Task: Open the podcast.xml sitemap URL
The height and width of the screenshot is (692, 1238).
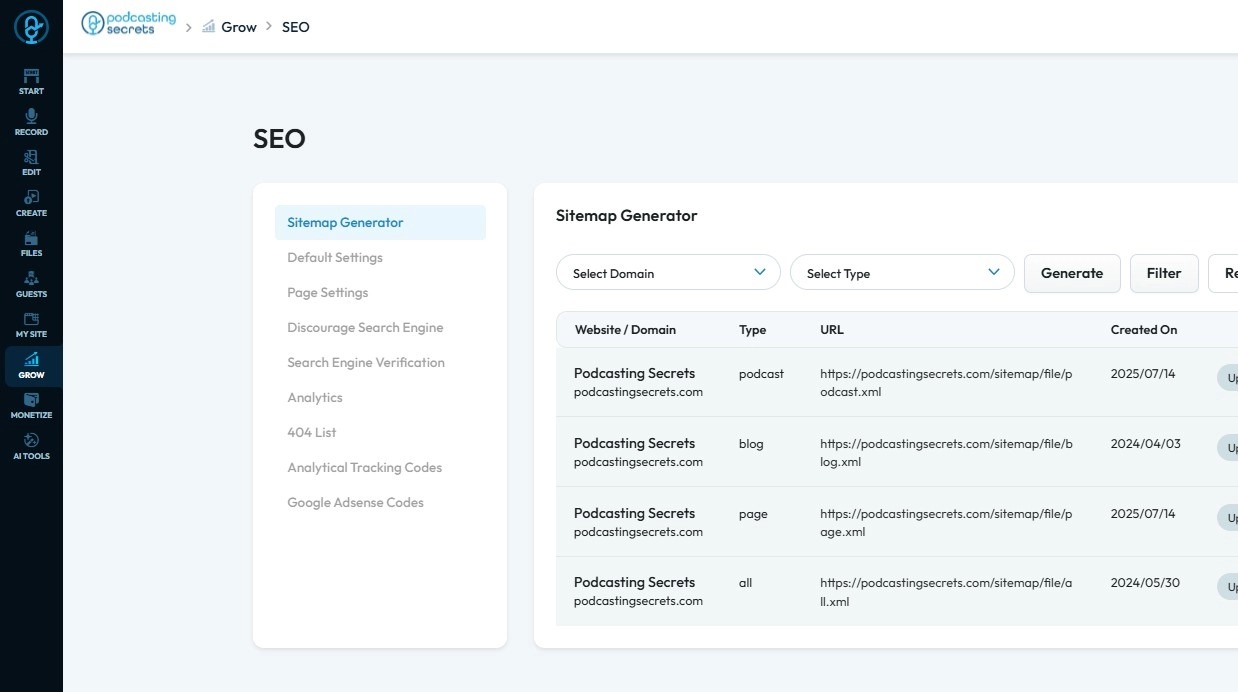Action: (x=945, y=383)
